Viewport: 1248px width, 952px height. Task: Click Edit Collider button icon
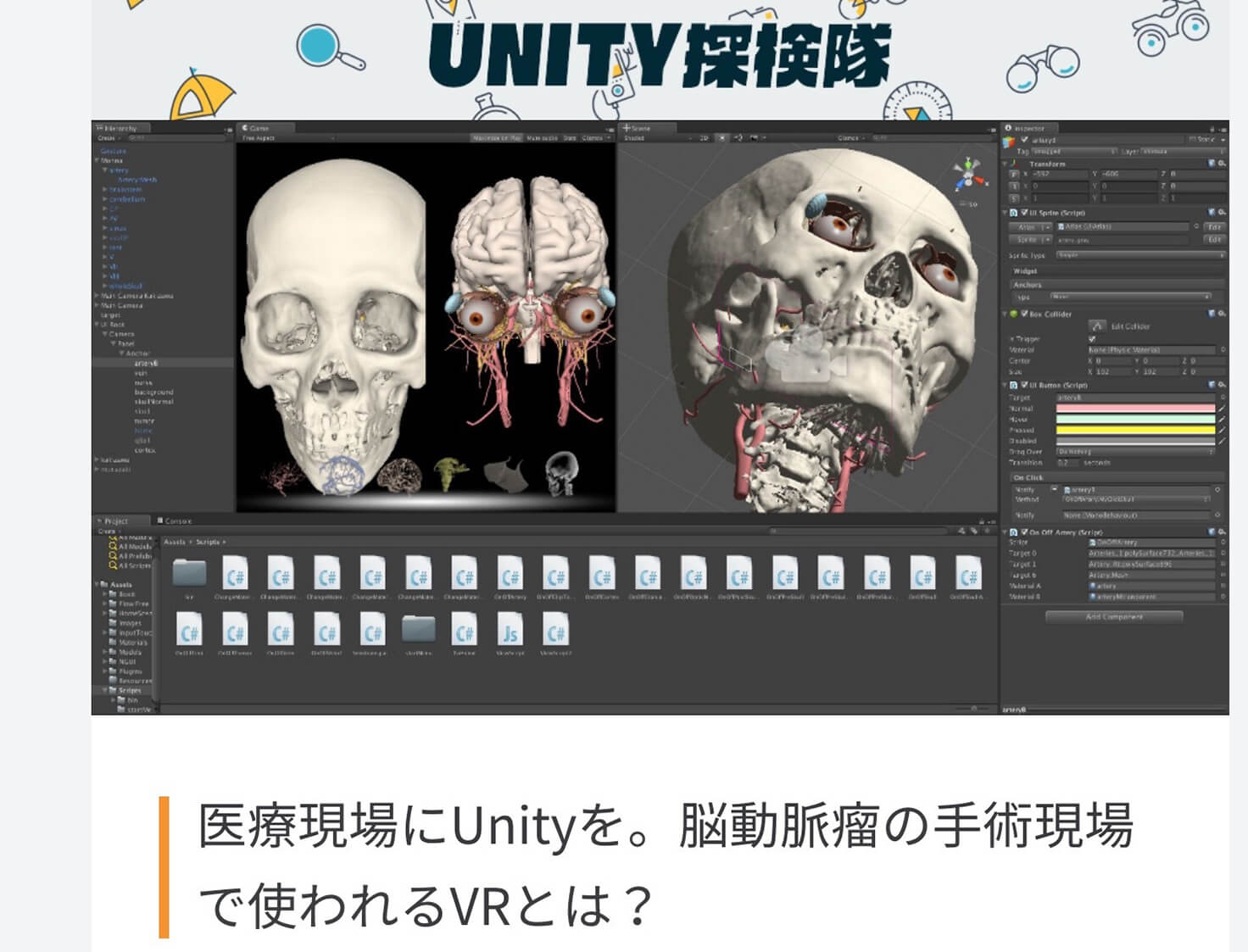[1097, 326]
